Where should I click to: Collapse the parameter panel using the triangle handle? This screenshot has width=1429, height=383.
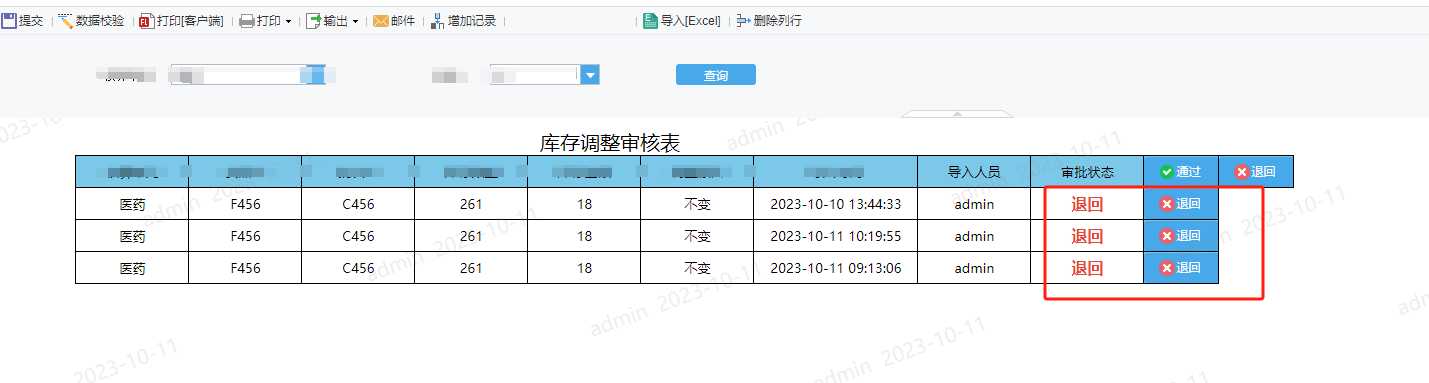click(956, 114)
